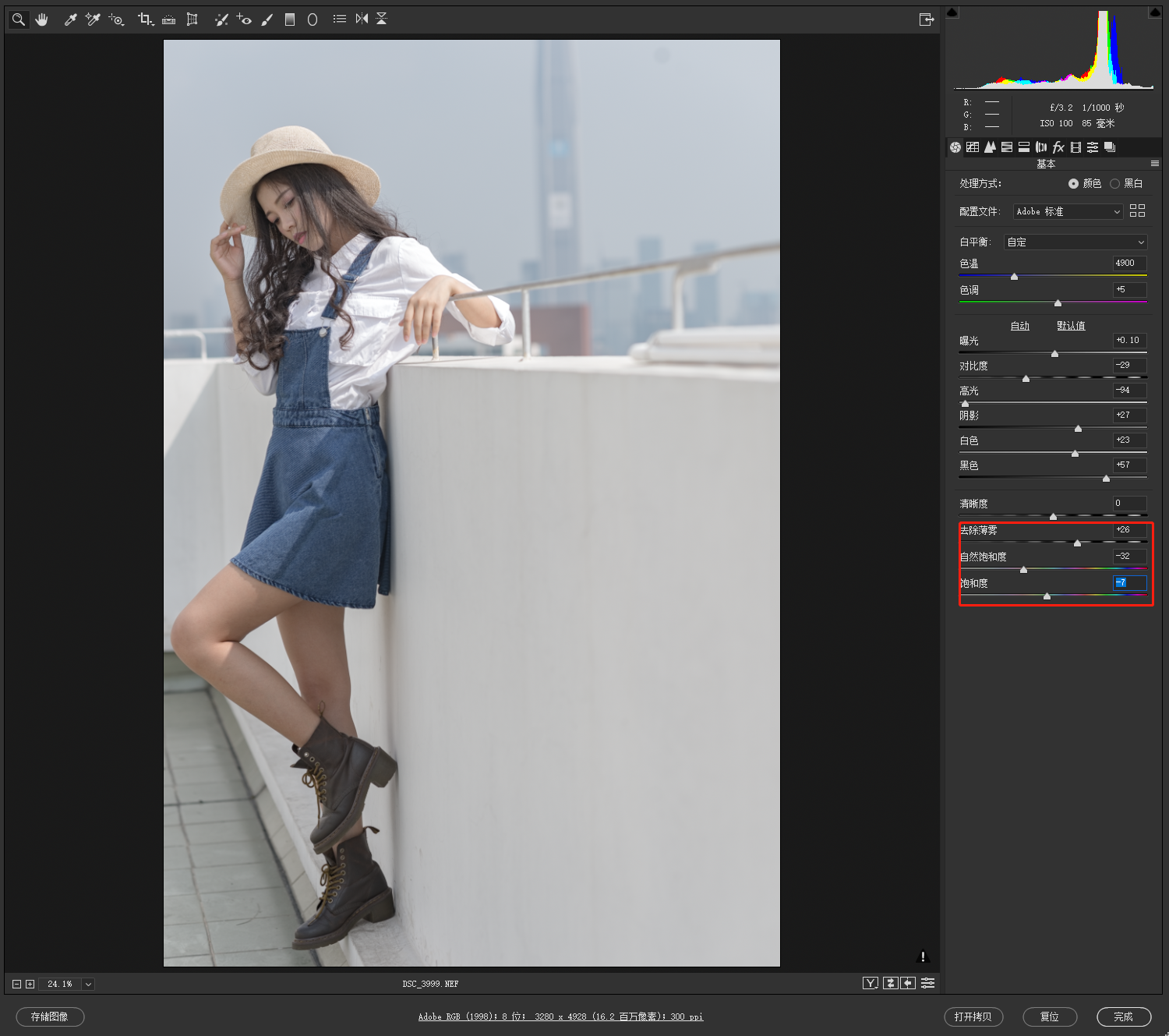1169x1036 pixels.
Task: Select the White Balance eyedropper tool
Action: tap(70, 19)
